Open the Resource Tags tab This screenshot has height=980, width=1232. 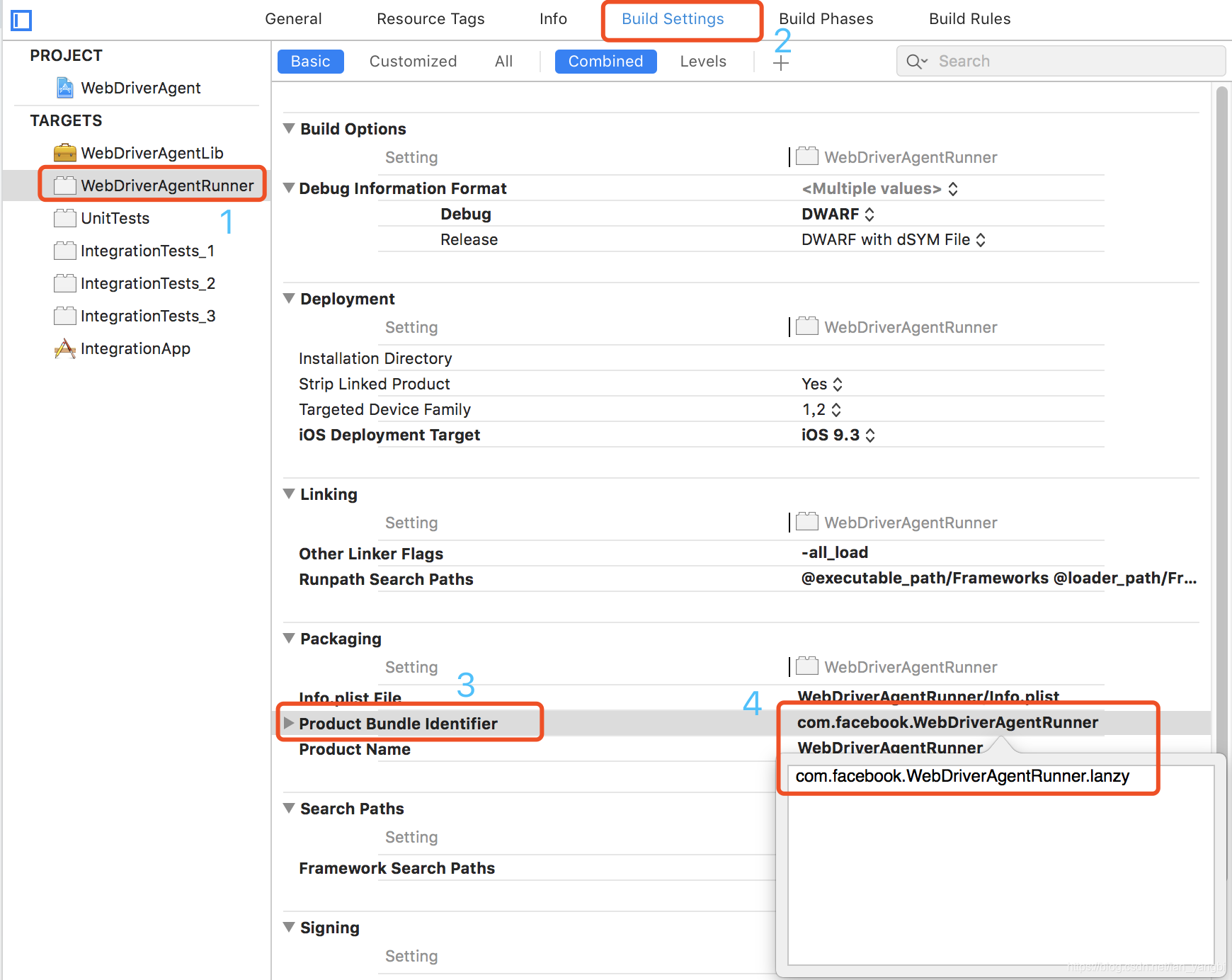[430, 19]
